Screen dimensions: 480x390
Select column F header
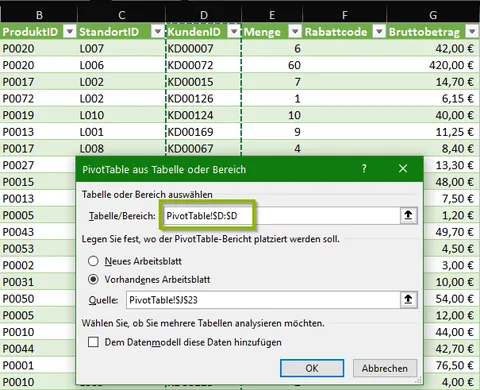(344, 15)
